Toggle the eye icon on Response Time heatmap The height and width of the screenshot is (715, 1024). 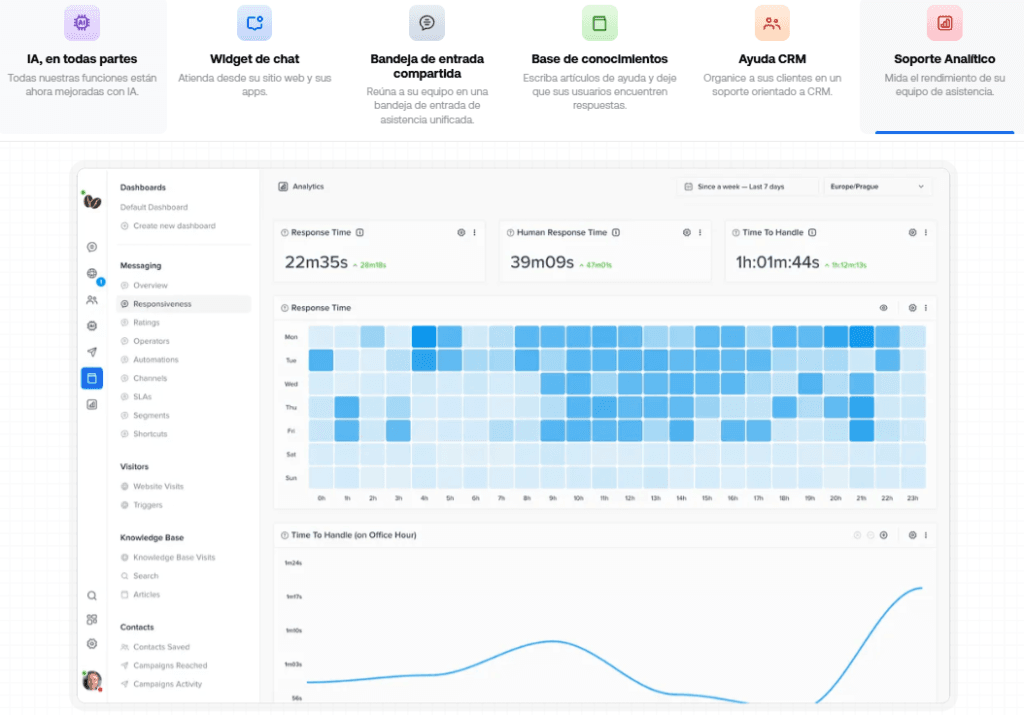[x=883, y=308]
